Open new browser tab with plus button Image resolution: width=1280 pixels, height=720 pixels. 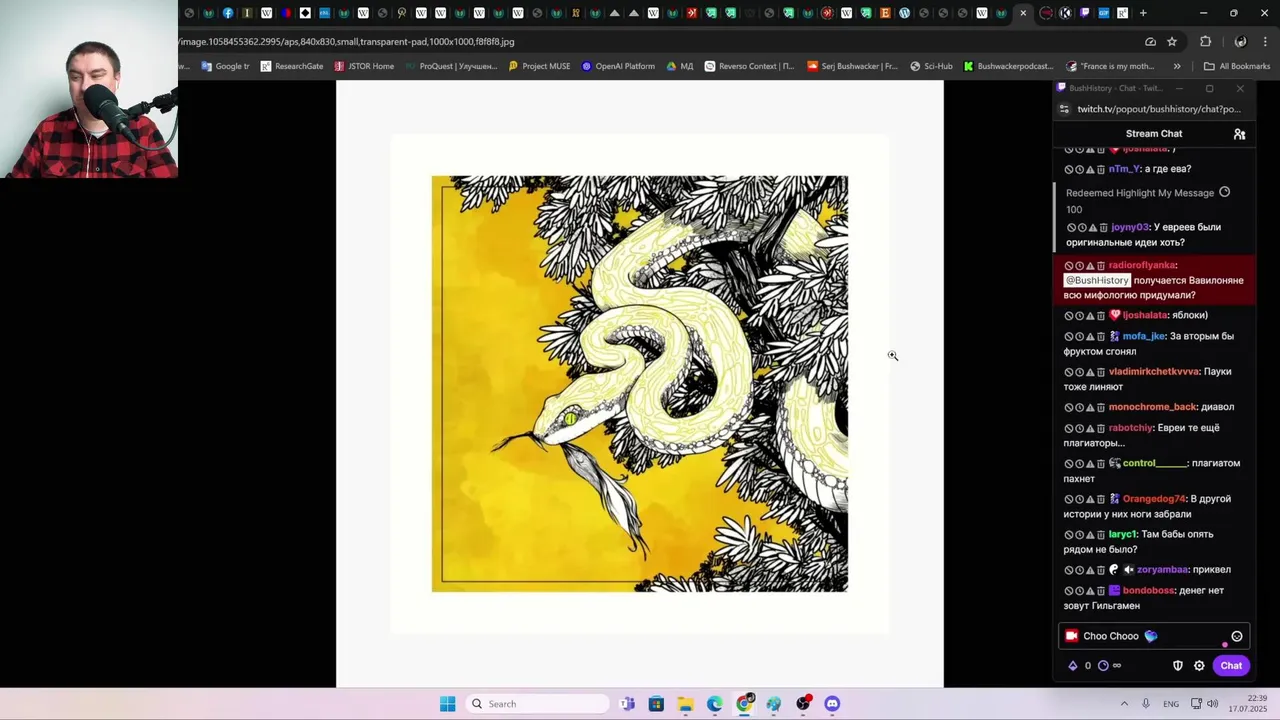[1143, 13]
